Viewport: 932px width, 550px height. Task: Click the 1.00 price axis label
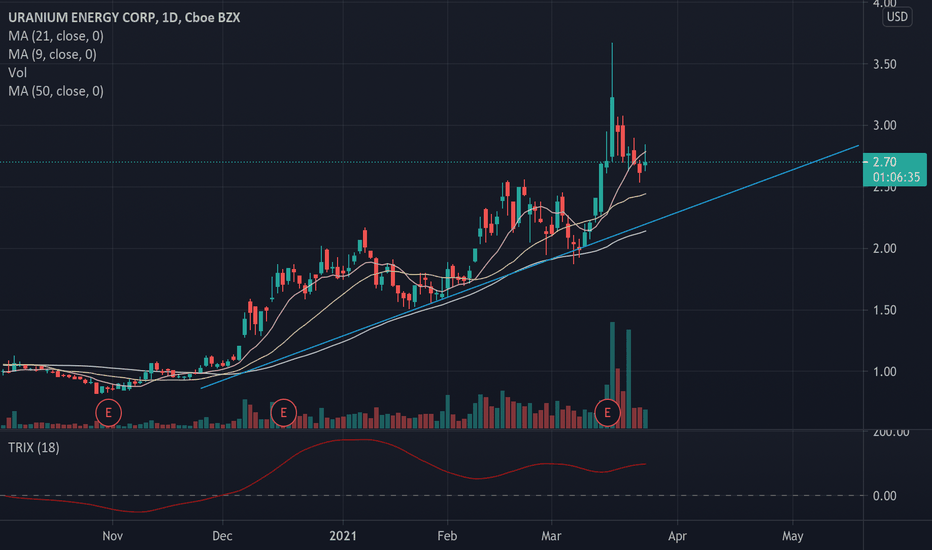[884, 372]
